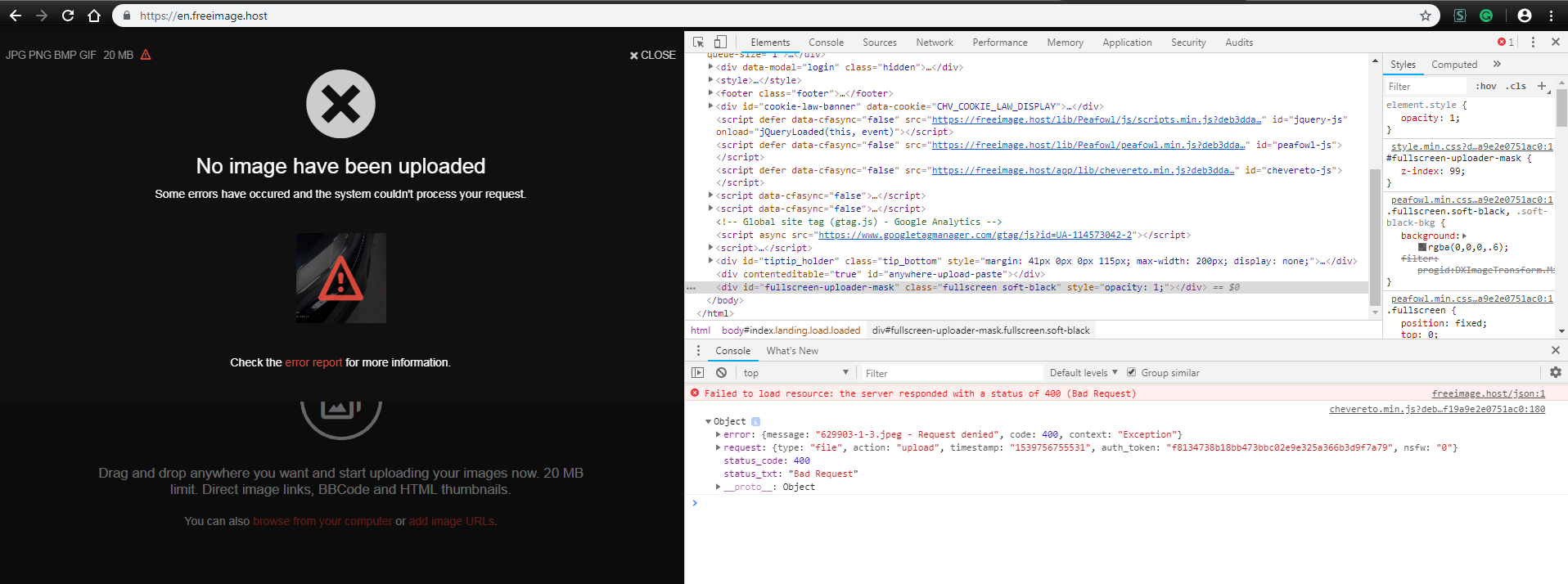Open the Application tab
This screenshot has width=1568, height=584.
[1127, 43]
